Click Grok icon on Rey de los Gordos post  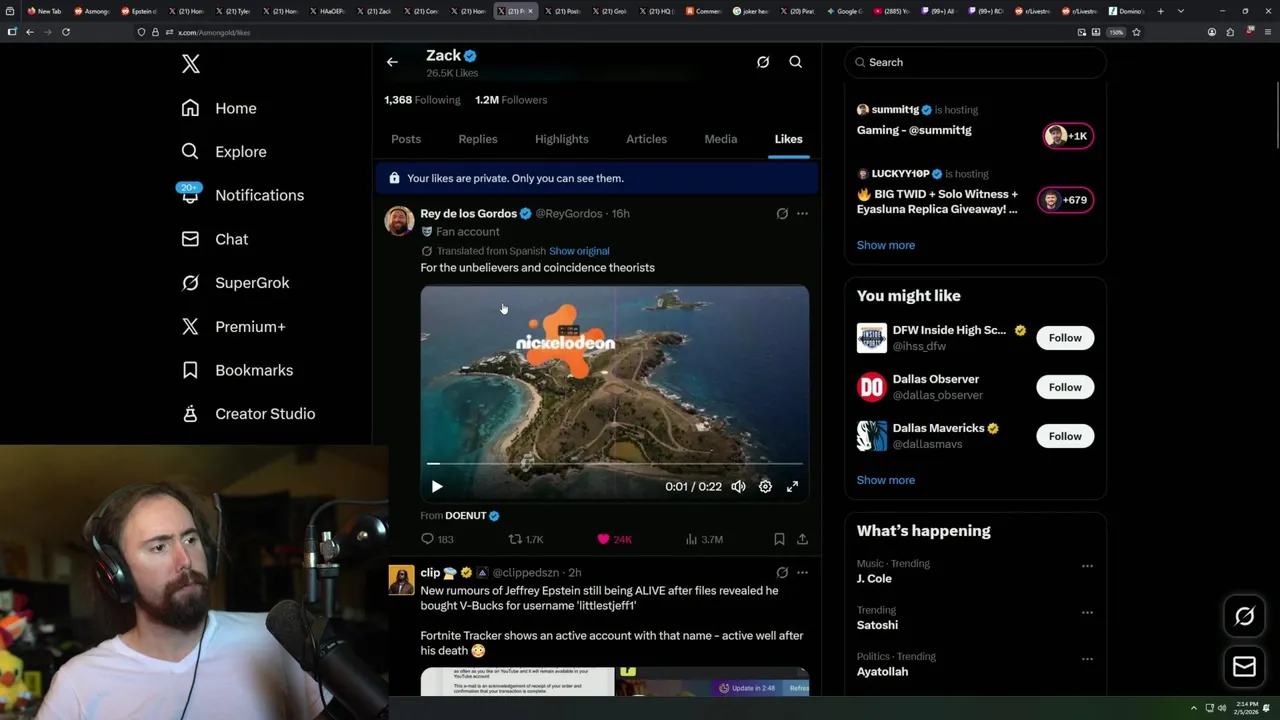782,213
